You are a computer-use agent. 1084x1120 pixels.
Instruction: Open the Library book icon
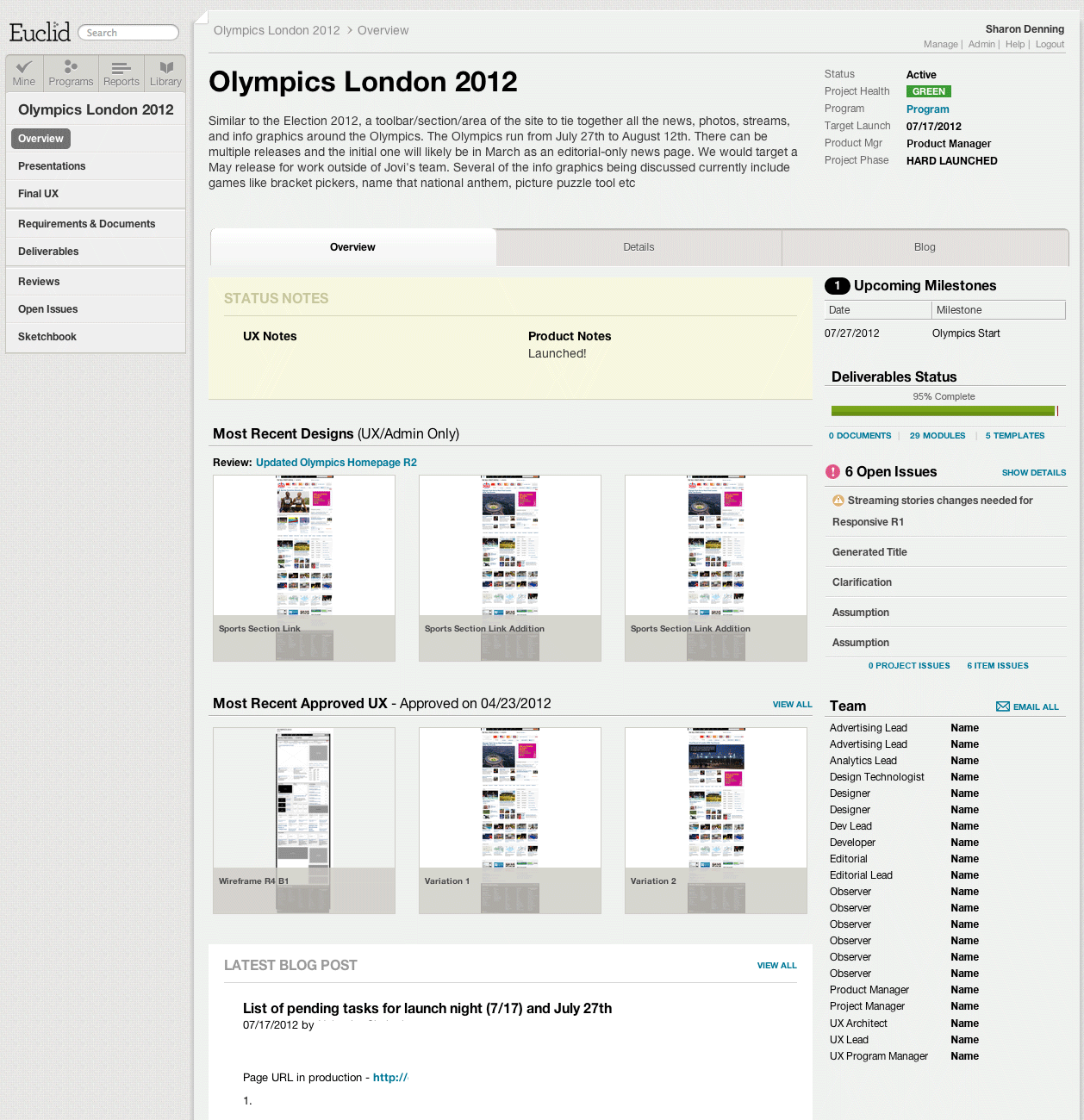(165, 73)
